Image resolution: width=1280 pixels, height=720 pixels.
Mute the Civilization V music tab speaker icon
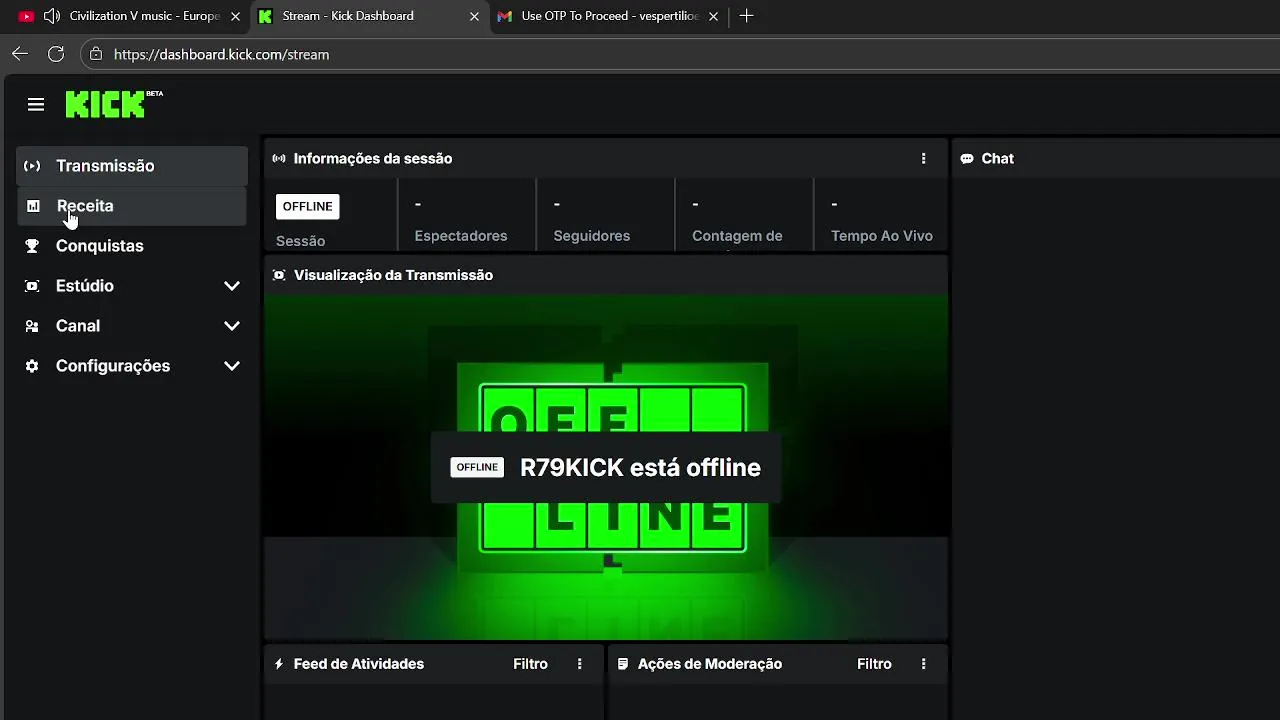click(51, 16)
